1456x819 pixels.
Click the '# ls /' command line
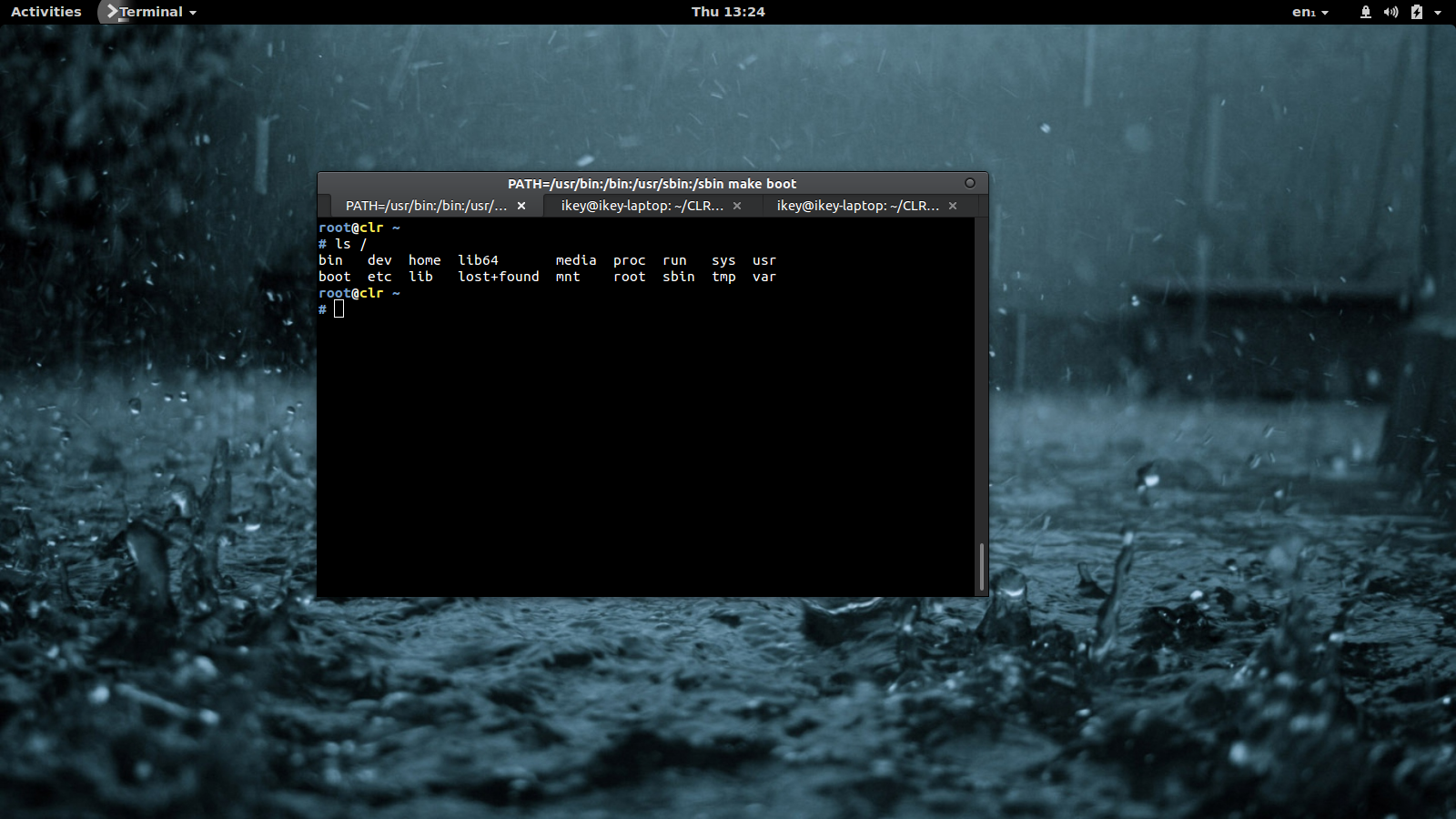(x=343, y=244)
